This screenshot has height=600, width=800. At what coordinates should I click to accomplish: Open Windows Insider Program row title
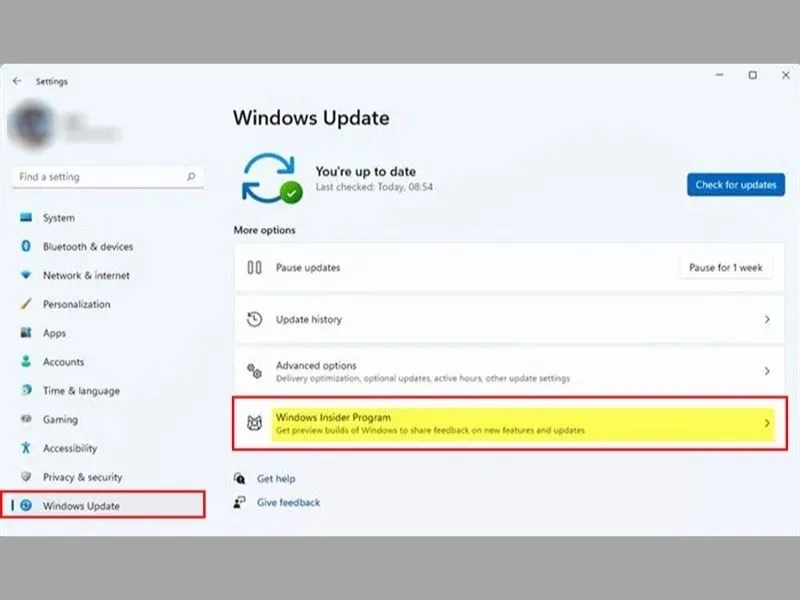333,417
